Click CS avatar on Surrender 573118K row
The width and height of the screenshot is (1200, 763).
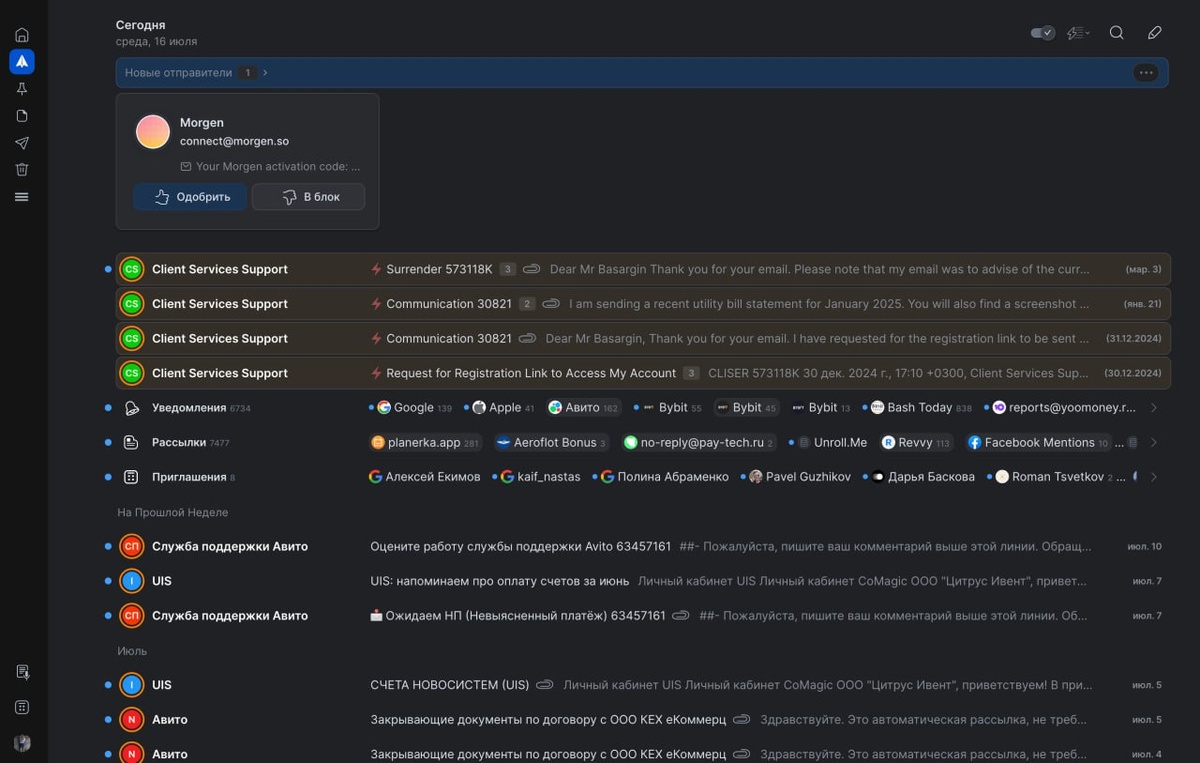tap(131, 269)
